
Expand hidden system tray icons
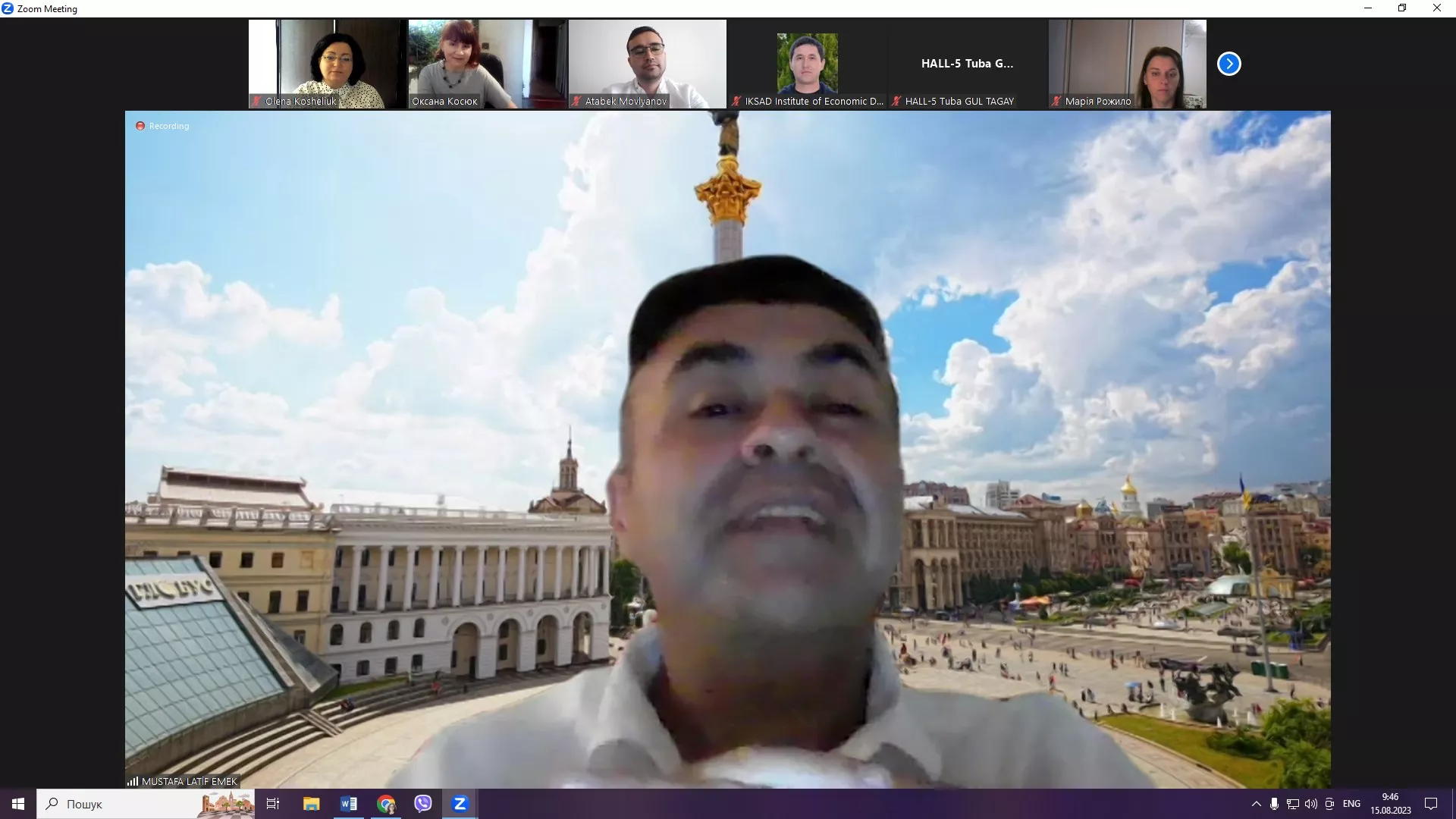[x=1256, y=804]
